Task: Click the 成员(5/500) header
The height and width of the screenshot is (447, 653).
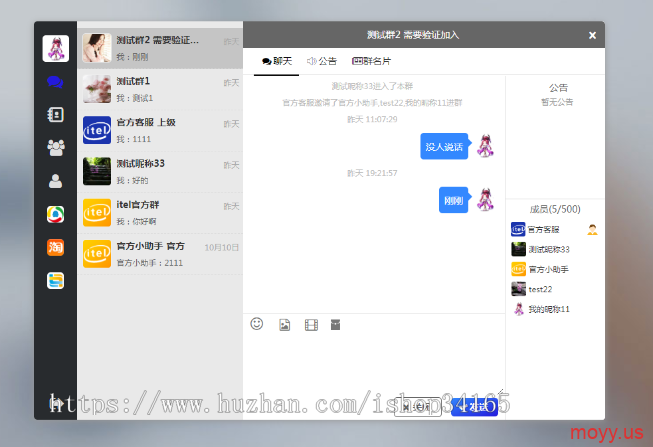Action: [x=555, y=209]
